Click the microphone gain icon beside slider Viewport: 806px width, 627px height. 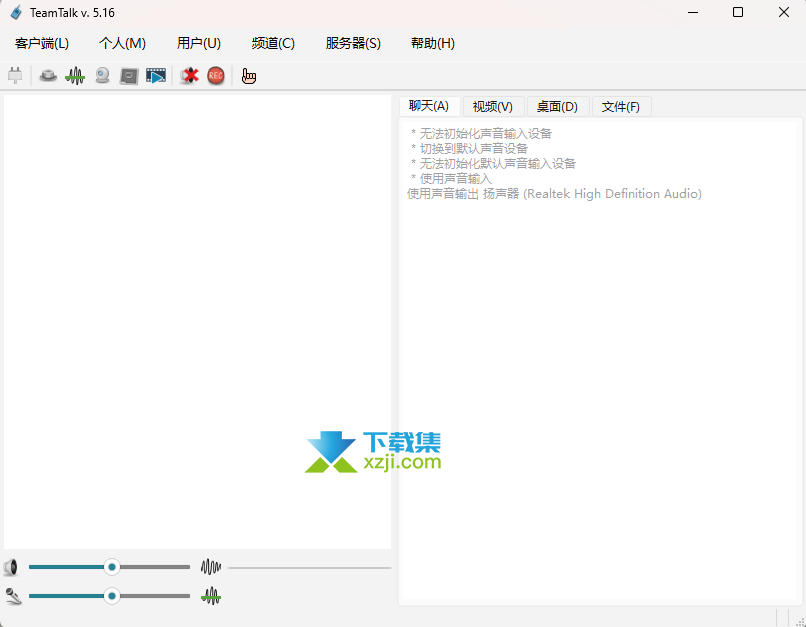13,596
